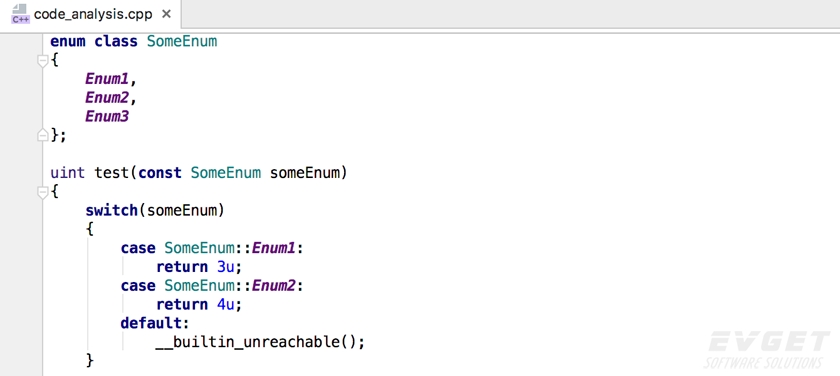Image resolution: width=840 pixels, height=376 pixels.
Task: Click the C++ file icon on tab
Action: (x=20, y=13)
